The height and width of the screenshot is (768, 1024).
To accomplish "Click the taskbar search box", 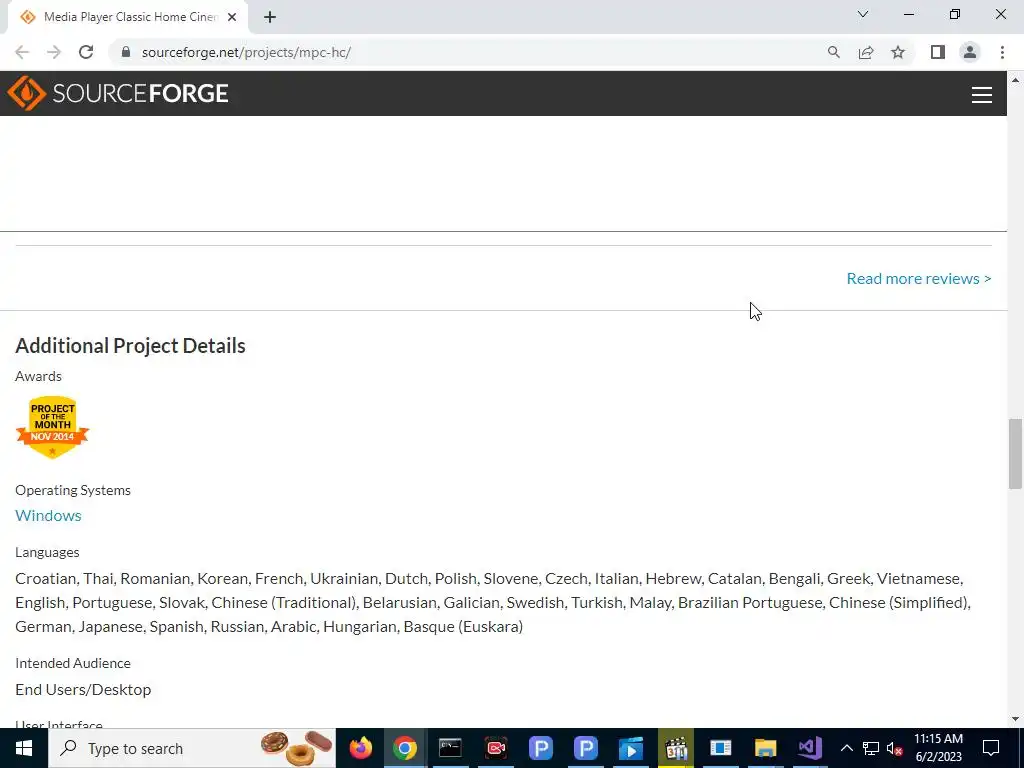I will [x=193, y=748].
